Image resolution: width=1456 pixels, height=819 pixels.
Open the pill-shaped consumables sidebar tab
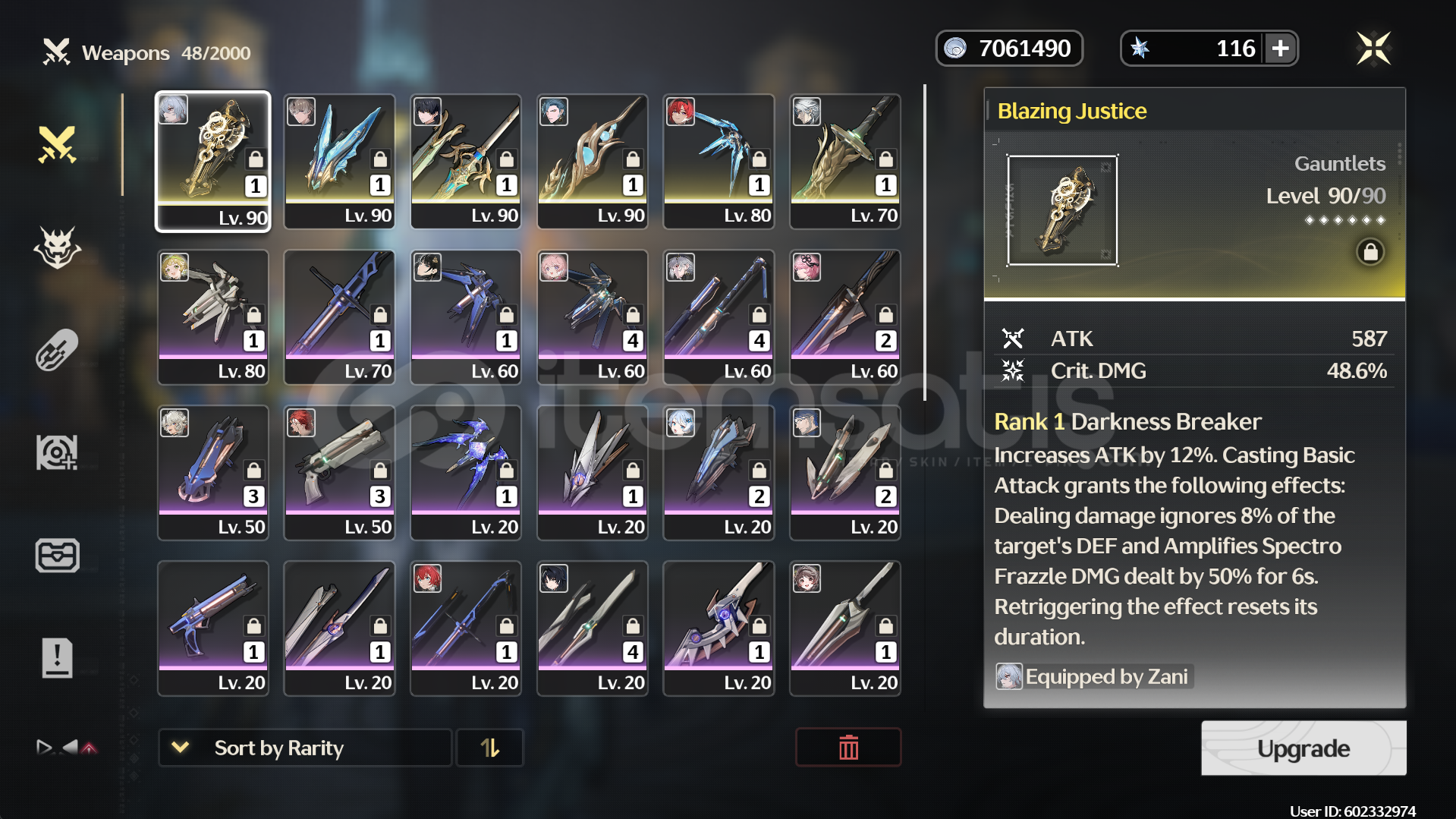[58, 350]
